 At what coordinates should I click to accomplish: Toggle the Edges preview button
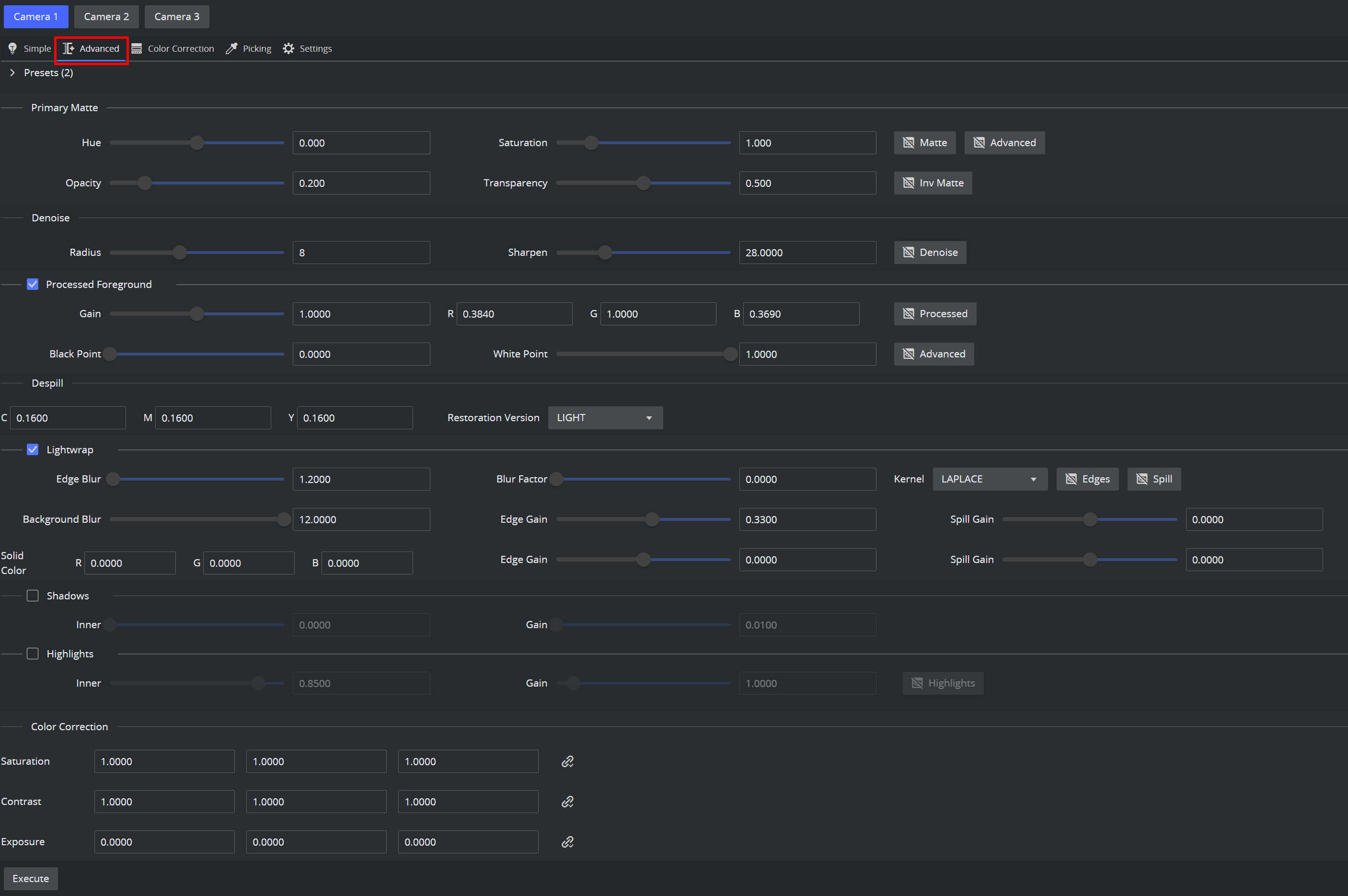[1087, 479]
